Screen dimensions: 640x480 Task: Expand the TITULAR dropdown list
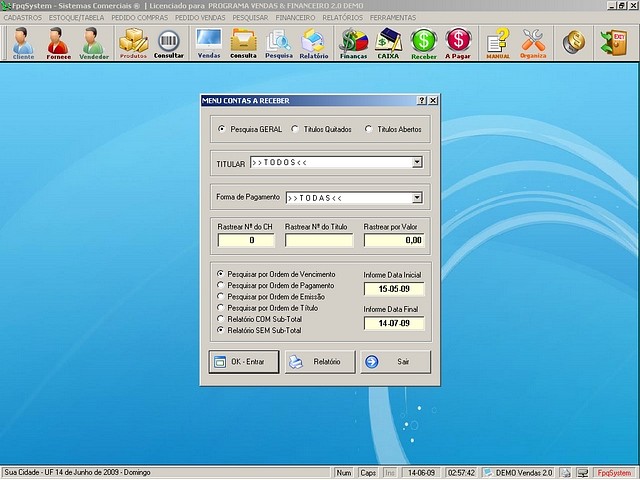click(x=417, y=162)
